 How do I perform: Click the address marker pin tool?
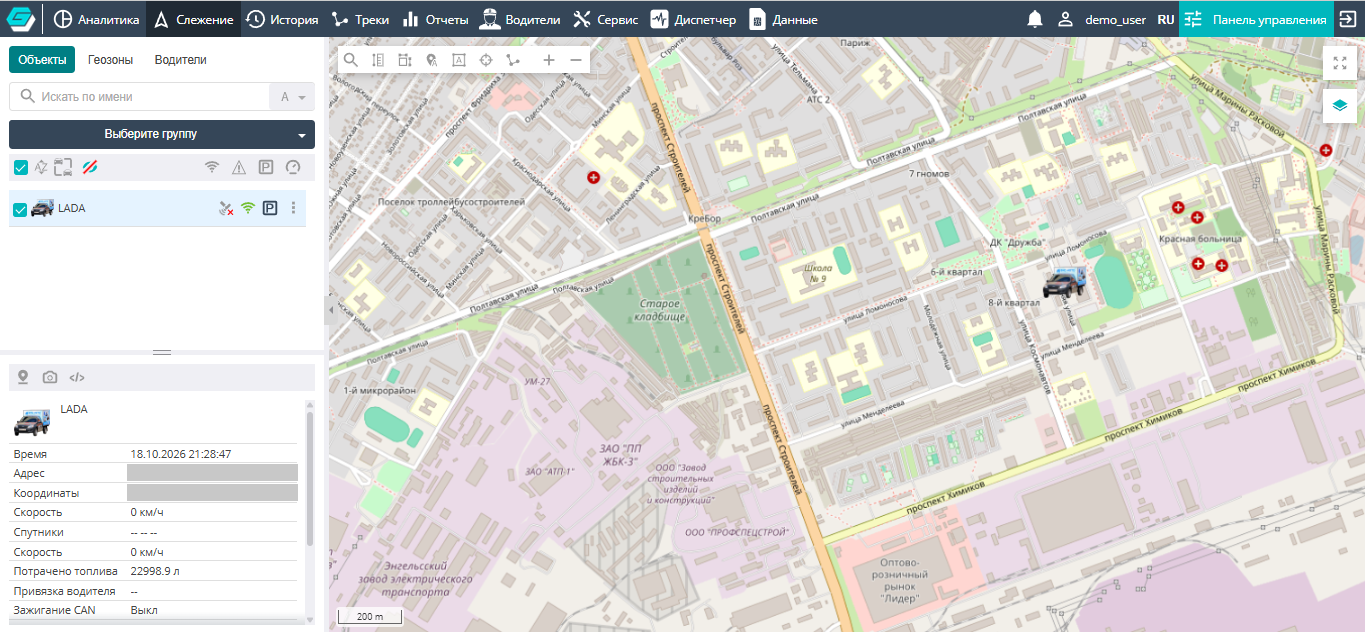432,60
